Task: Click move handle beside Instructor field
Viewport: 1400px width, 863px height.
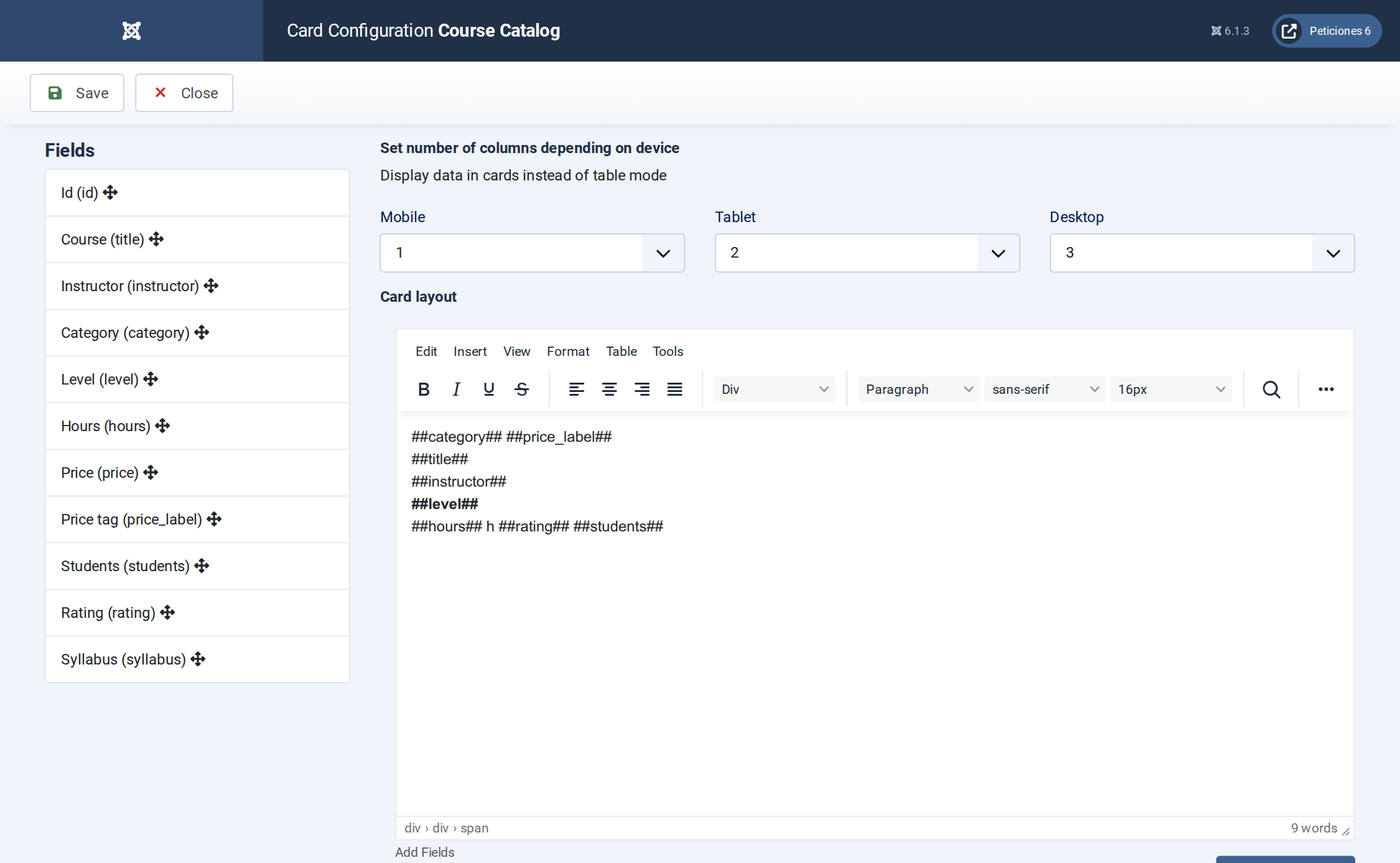Action: tap(211, 286)
